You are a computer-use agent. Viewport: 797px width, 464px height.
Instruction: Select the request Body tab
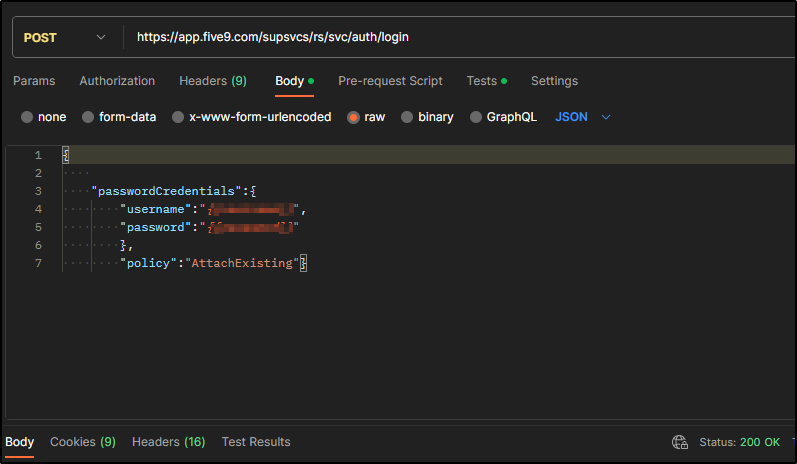(x=294, y=81)
